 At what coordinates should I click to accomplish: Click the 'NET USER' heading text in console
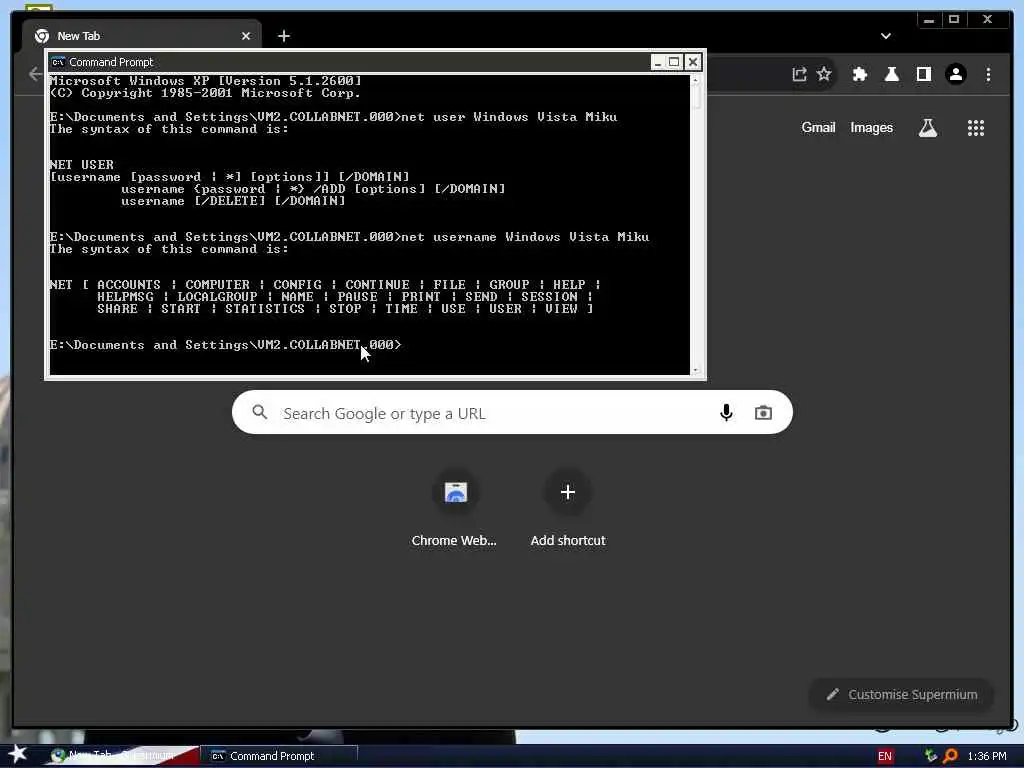82,165
